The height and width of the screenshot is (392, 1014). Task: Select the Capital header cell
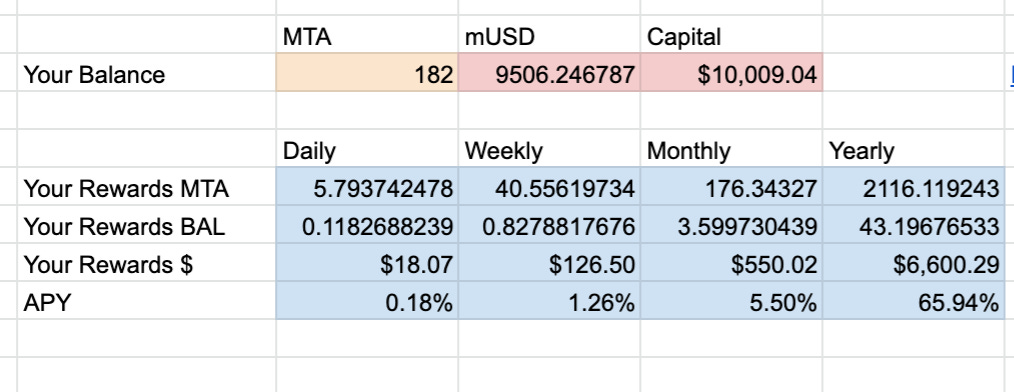731,35
